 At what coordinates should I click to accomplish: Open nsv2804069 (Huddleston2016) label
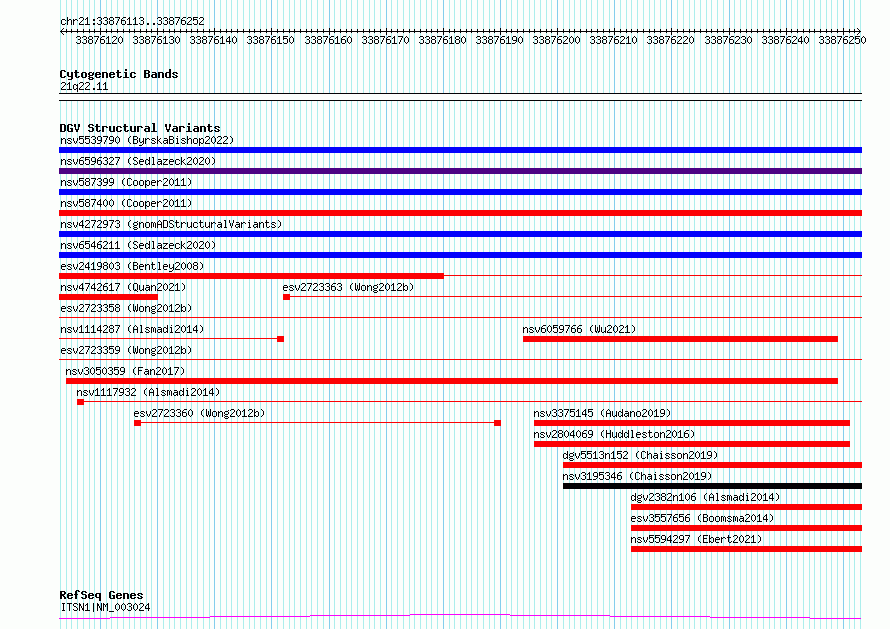click(x=614, y=434)
